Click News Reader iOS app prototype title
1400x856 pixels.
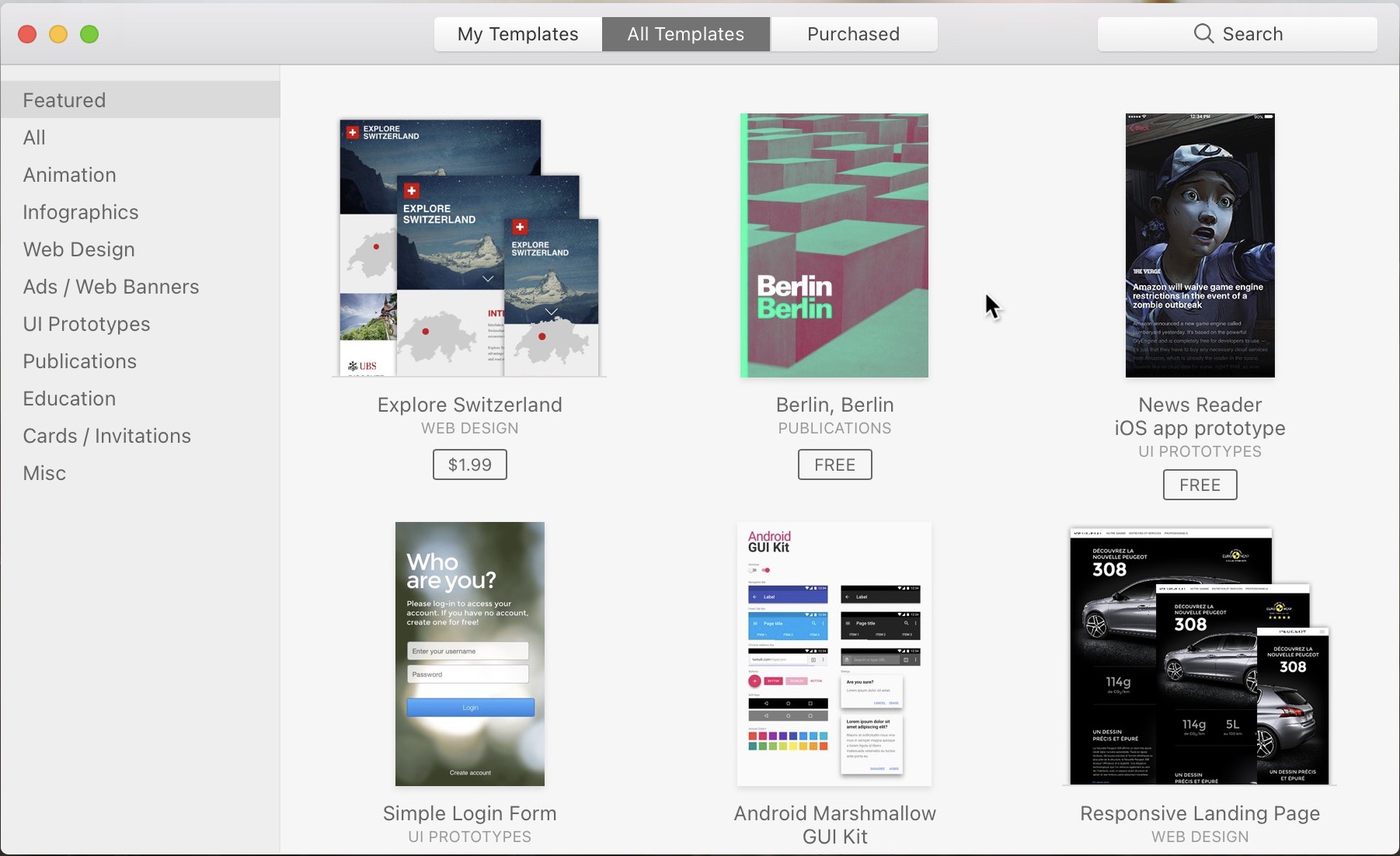(x=1200, y=416)
